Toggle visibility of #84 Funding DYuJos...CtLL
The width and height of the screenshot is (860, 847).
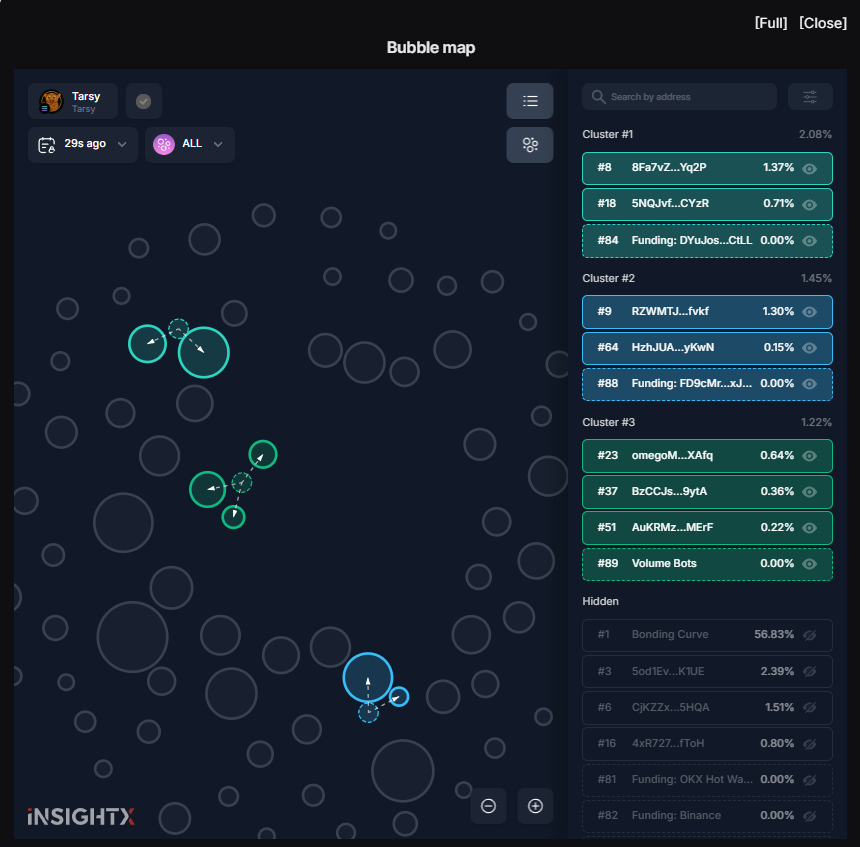point(810,241)
